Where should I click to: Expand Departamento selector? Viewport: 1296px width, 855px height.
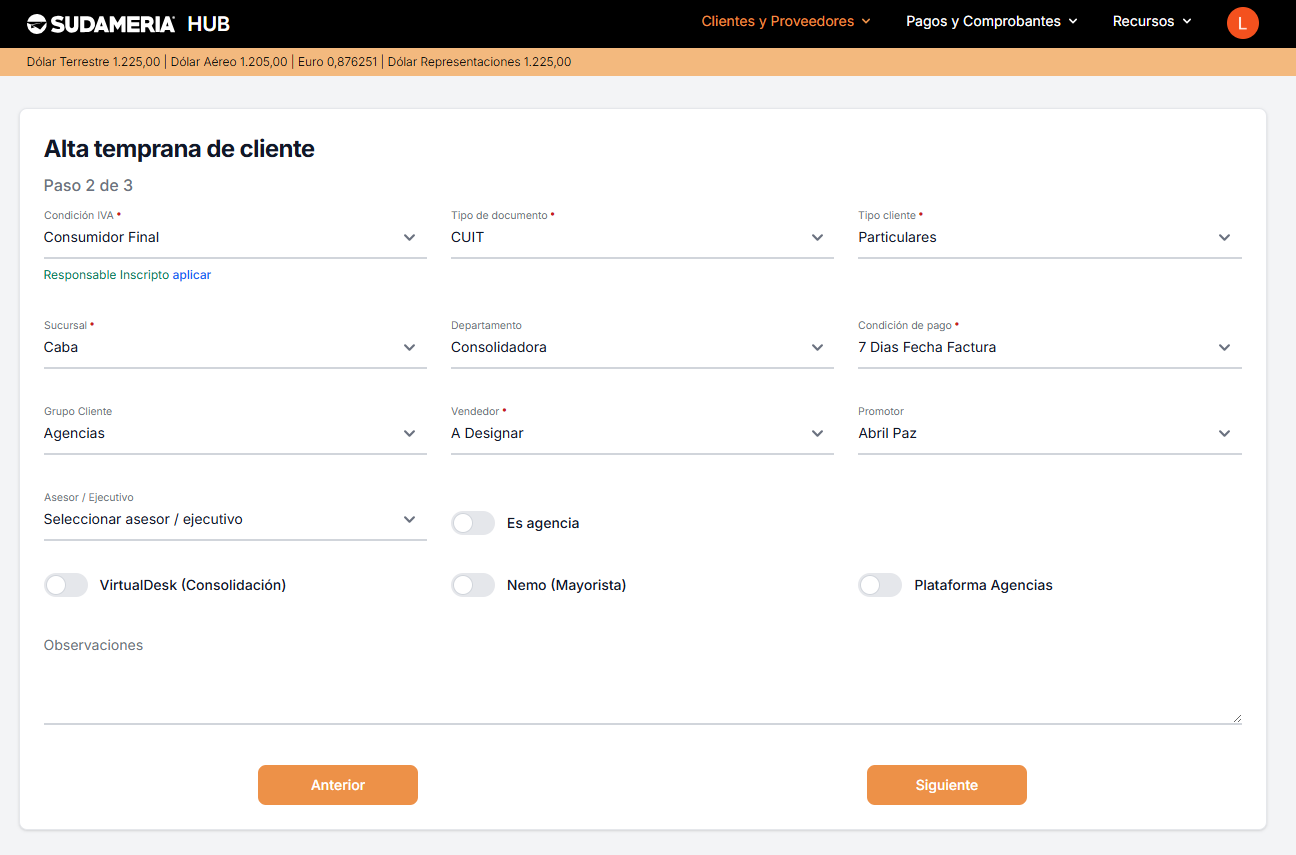pyautogui.click(x=642, y=348)
